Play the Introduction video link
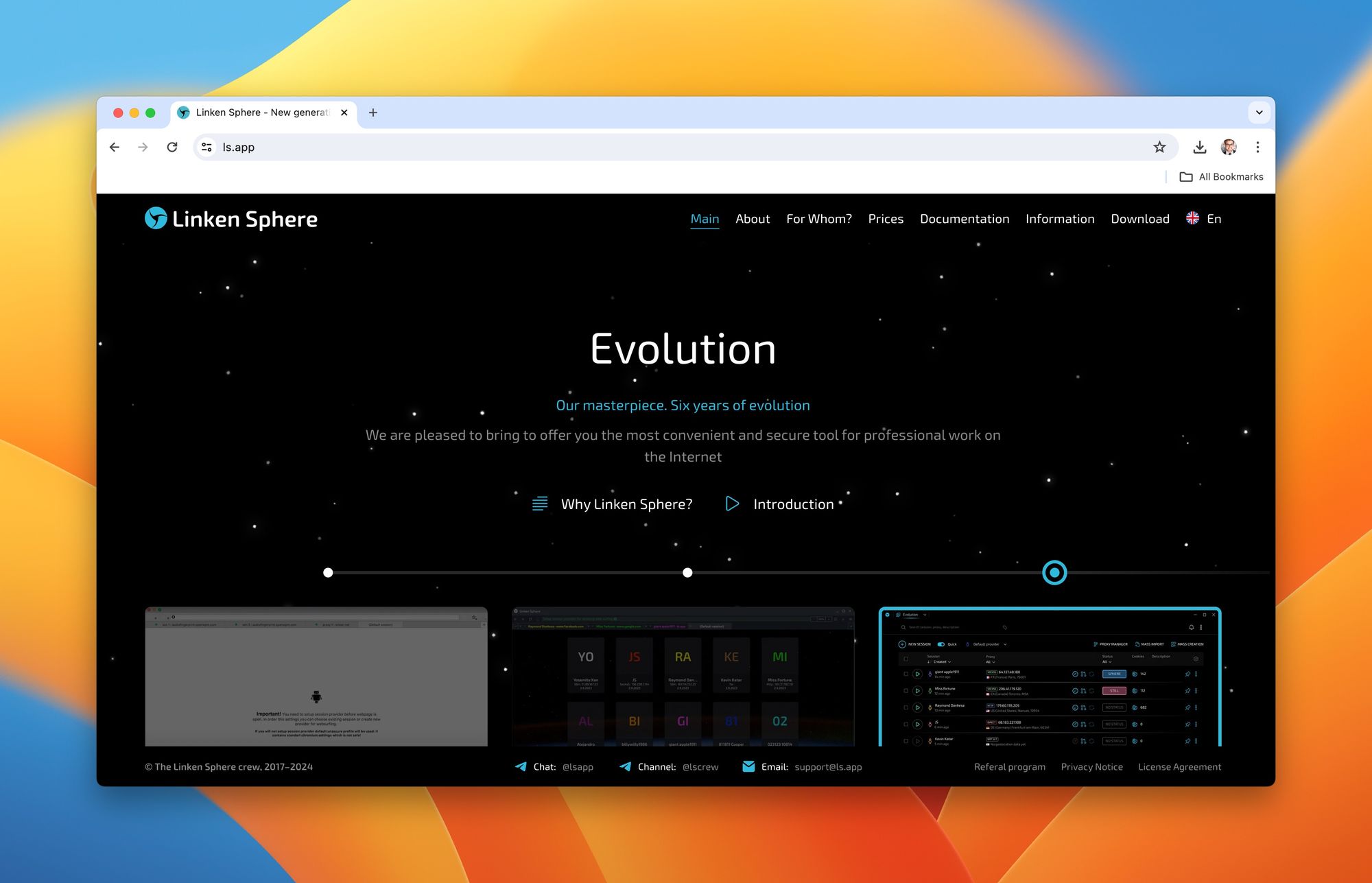This screenshot has height=883, width=1372. [x=793, y=504]
